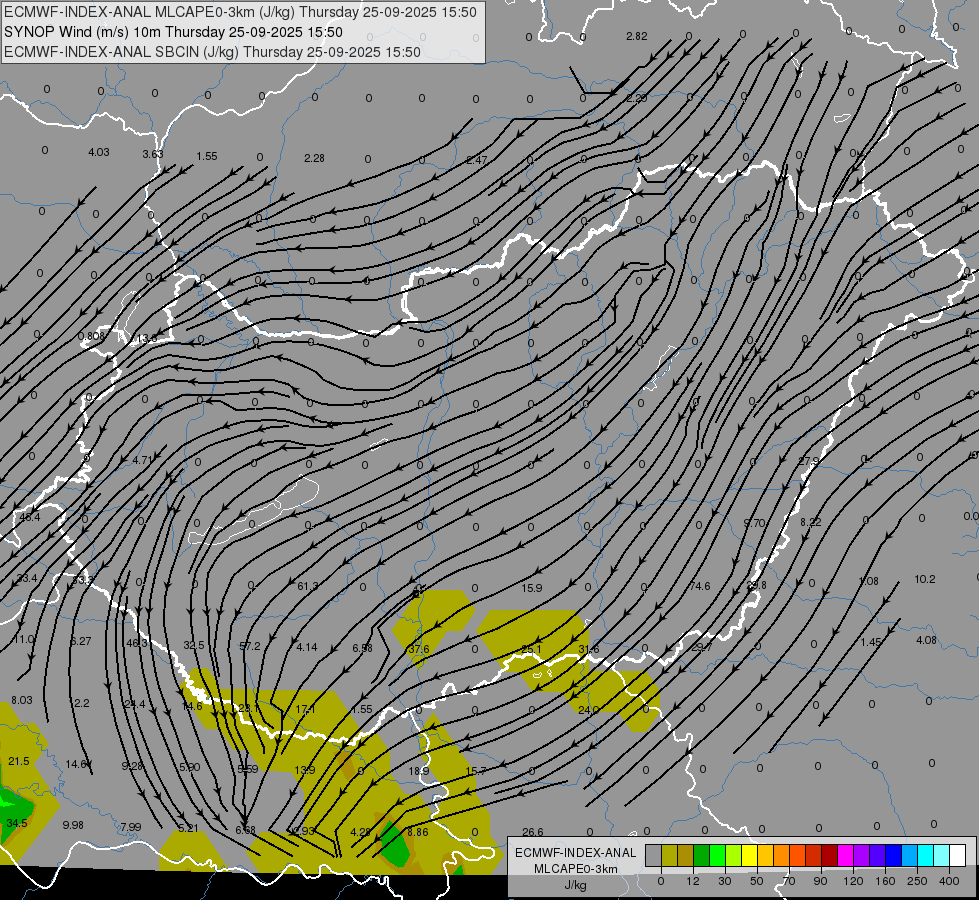
Task: Click legend tick label 400
Action: click(x=949, y=881)
